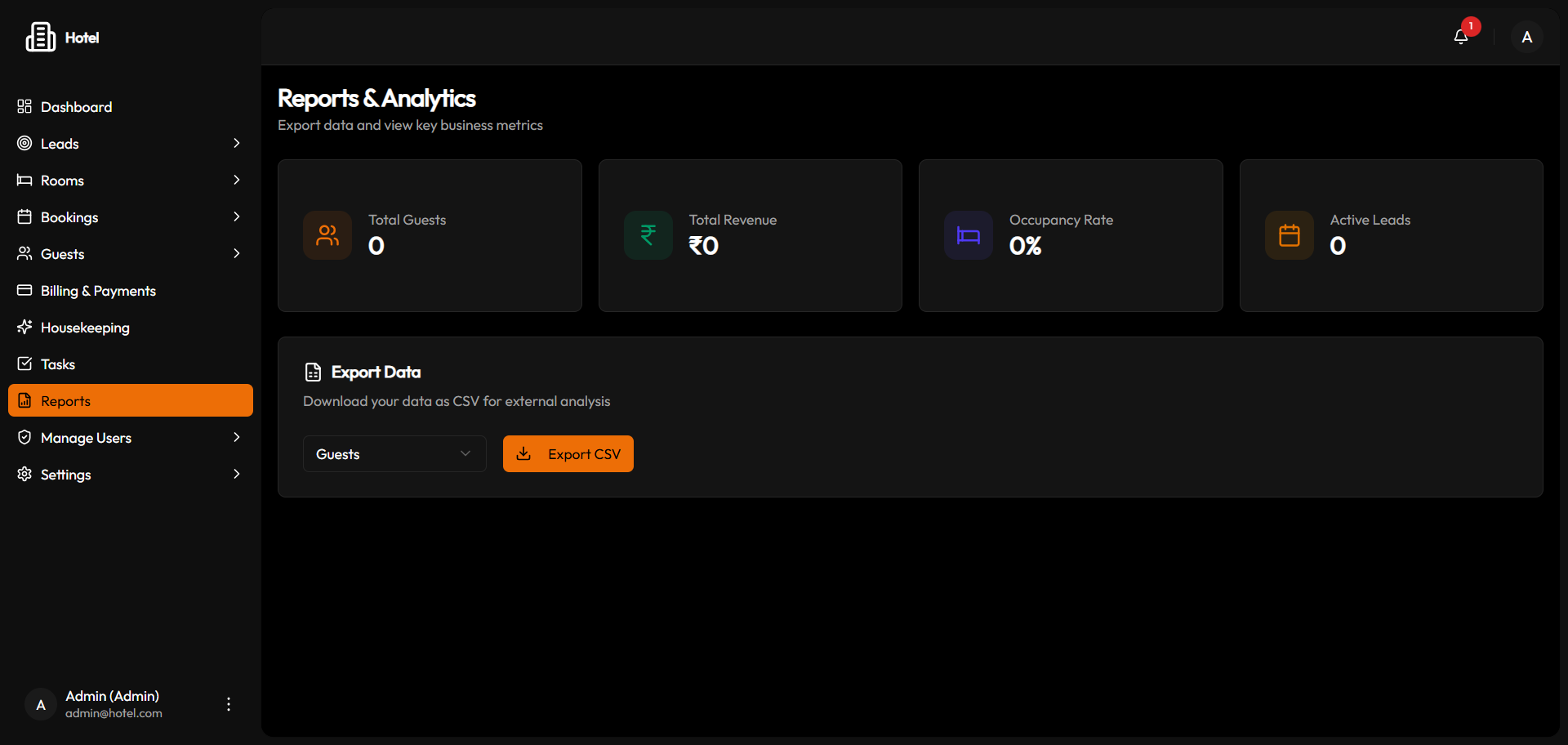
Task: Expand the Leads submenu chevron
Action: 236,144
